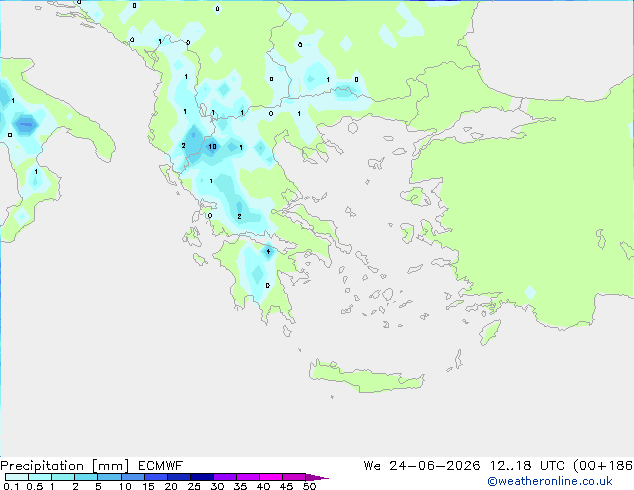The height and width of the screenshot is (490, 634).
Task: Click the 'Precipitation [mm]' title text
Action: [65, 466]
